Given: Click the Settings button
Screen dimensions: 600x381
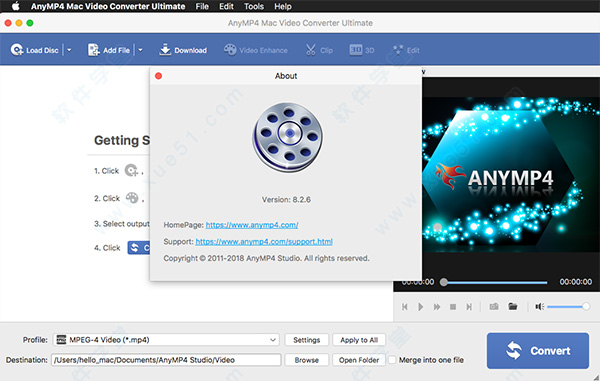Looking at the screenshot, I should [307, 340].
